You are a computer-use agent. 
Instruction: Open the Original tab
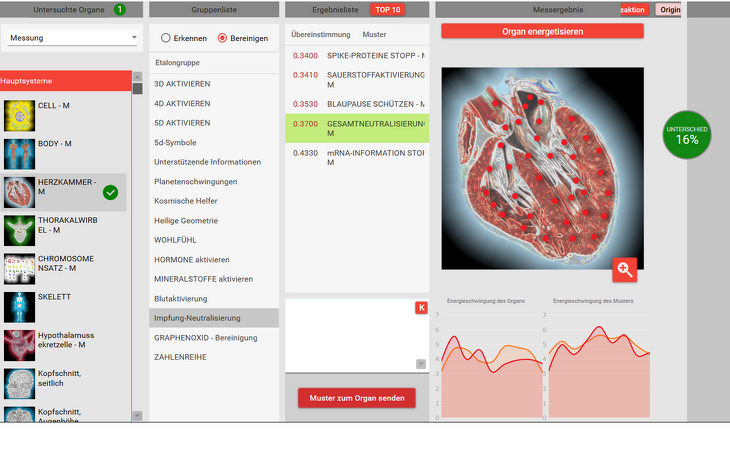click(669, 9)
